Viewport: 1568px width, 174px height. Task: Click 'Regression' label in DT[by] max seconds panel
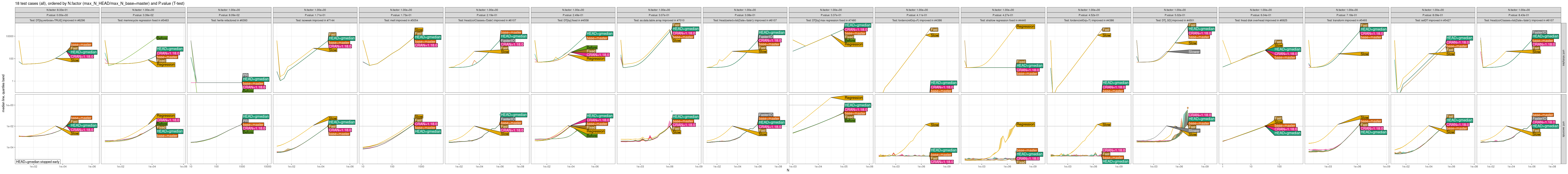853,97
